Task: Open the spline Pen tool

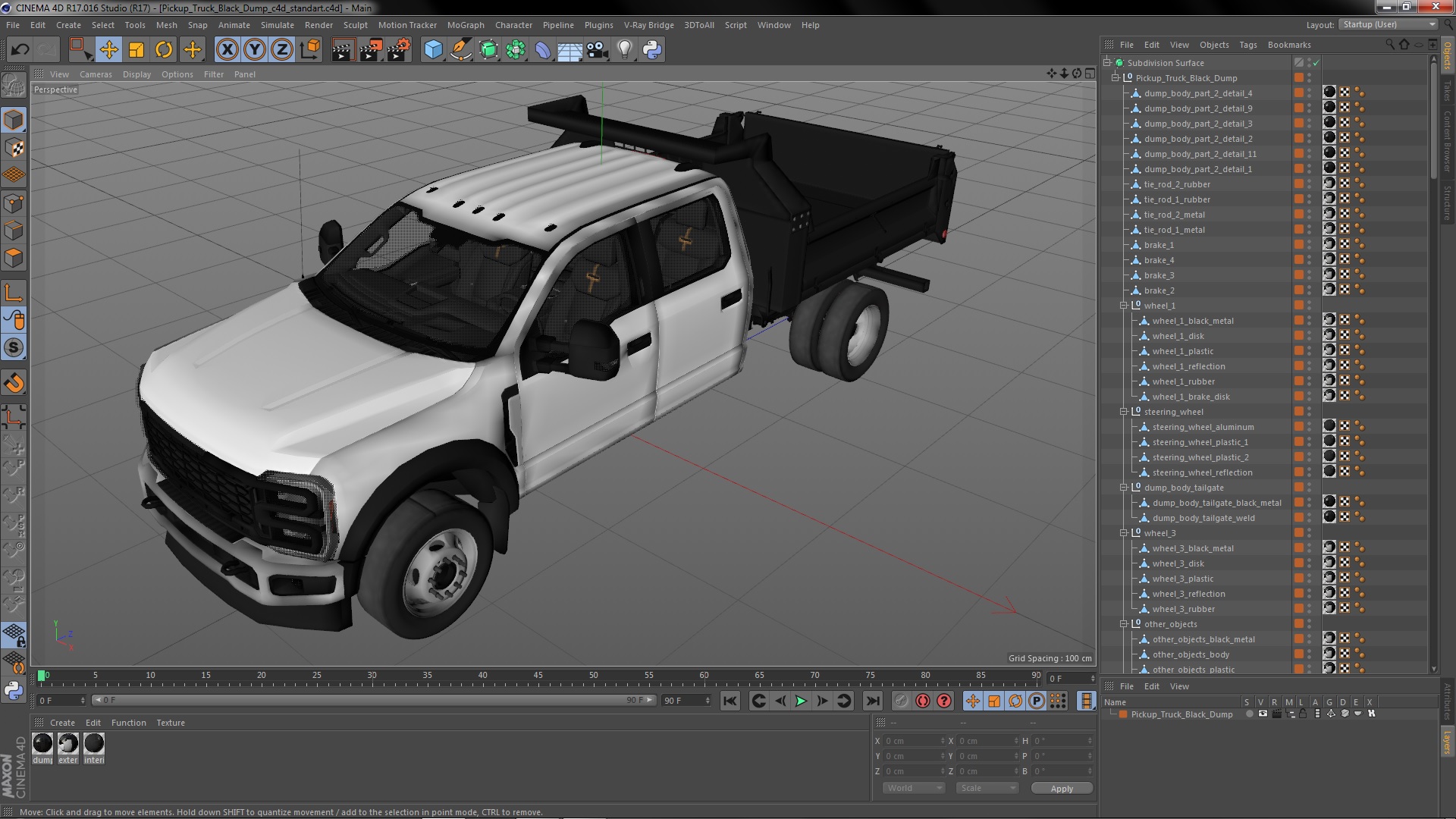Action: point(460,50)
